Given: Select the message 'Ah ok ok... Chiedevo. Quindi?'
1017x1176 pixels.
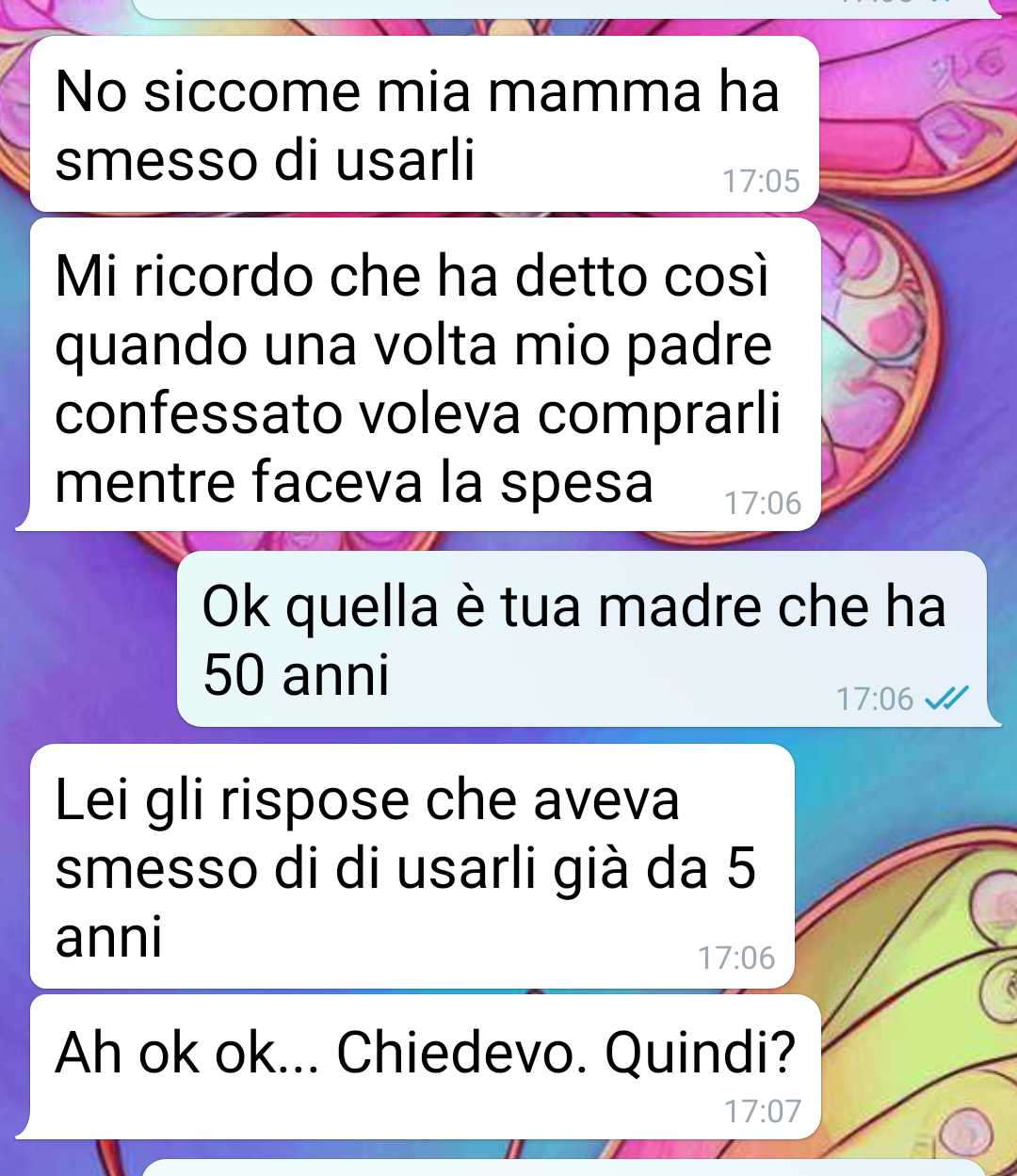Looking at the screenshot, I should point(419,1067).
